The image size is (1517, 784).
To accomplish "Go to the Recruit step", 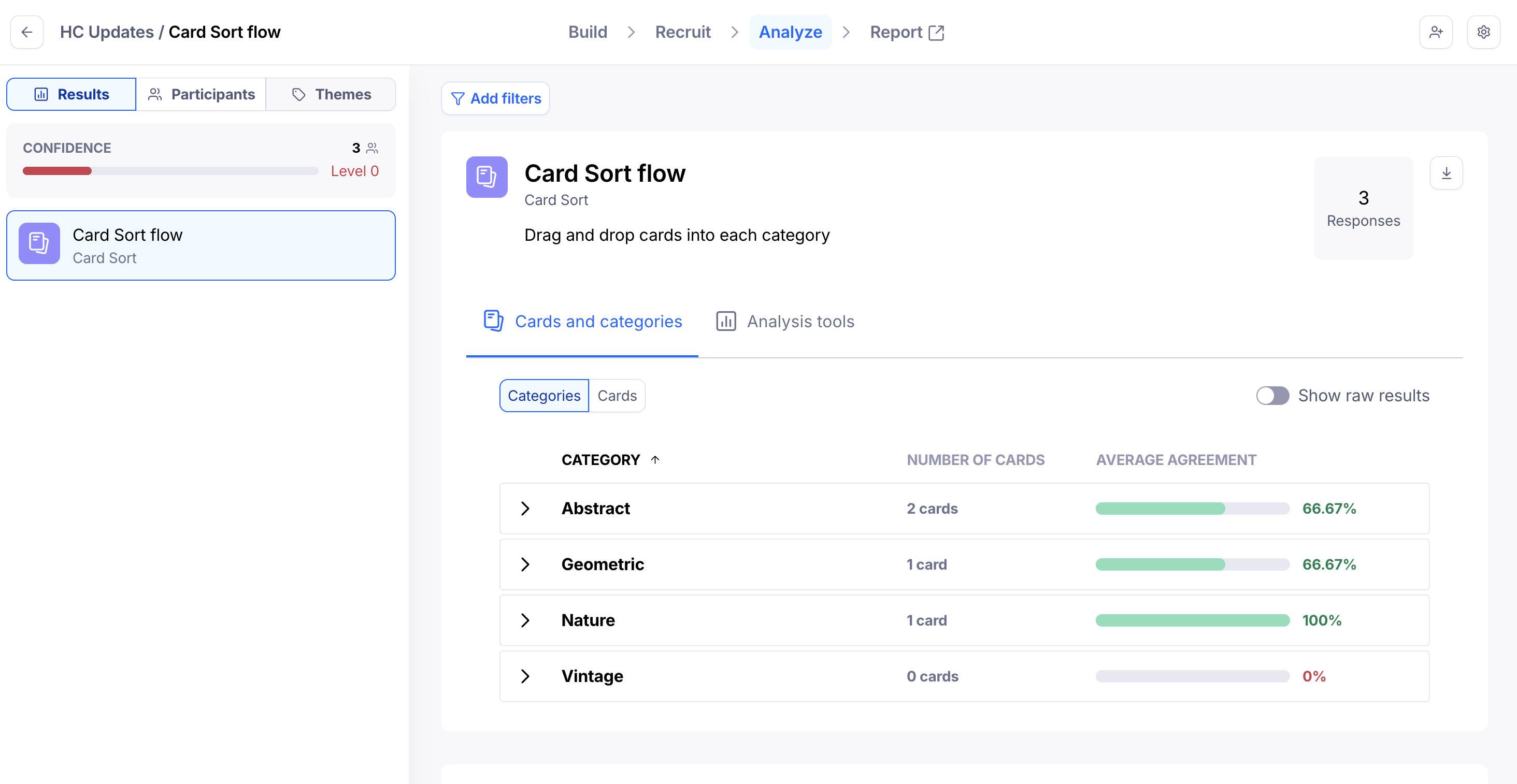I will click(x=682, y=32).
